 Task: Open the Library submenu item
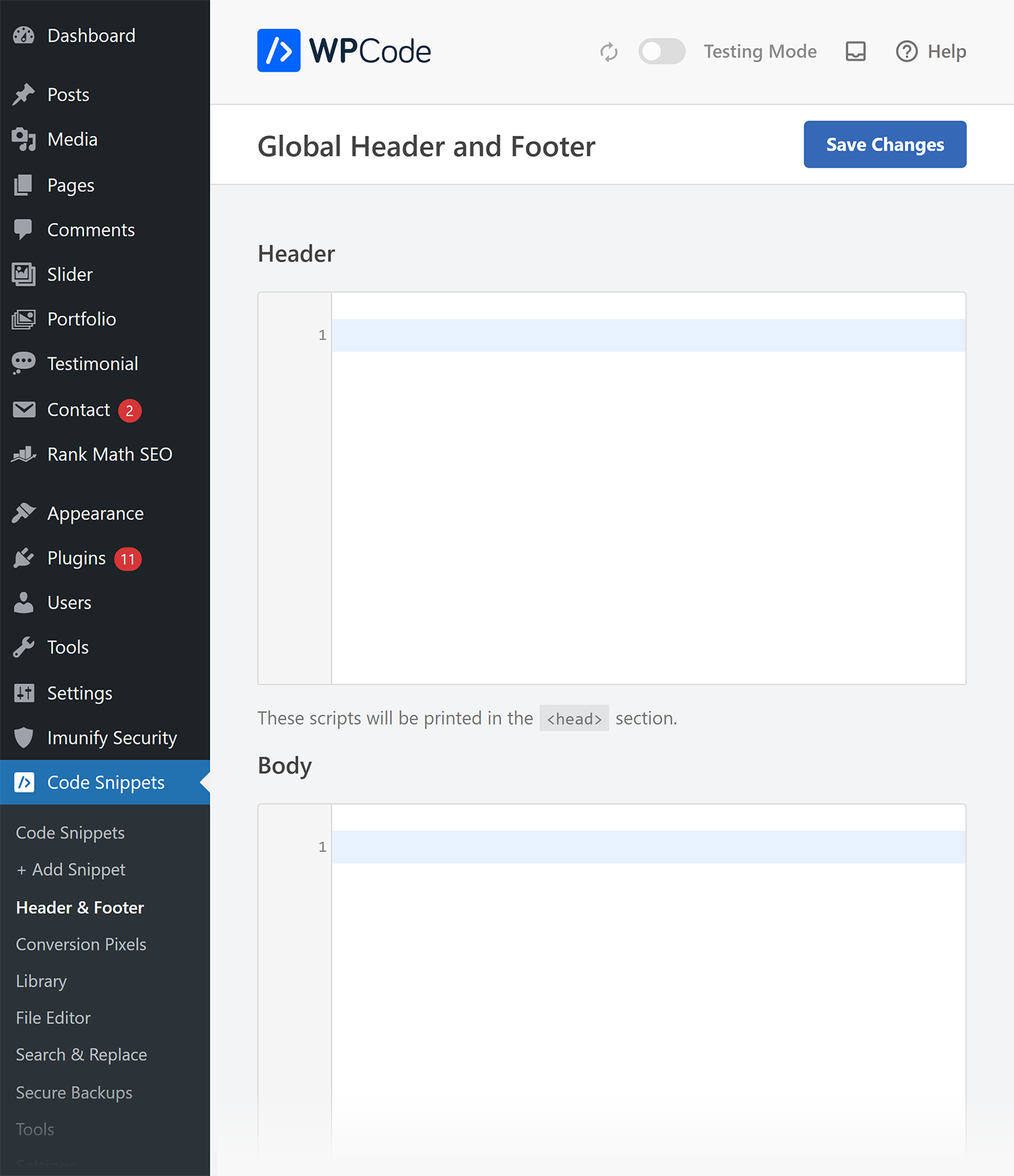pos(41,981)
